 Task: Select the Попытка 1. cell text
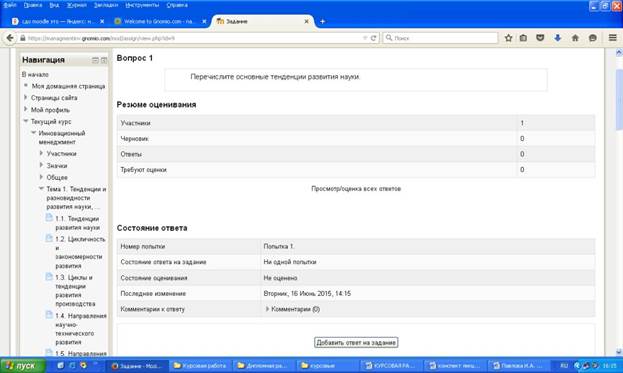pyautogui.click(x=279, y=246)
